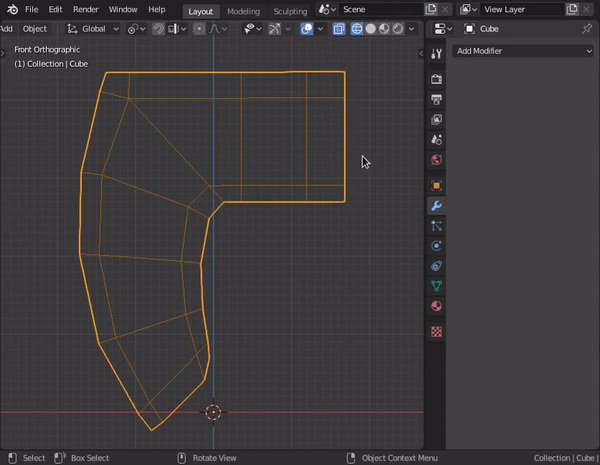Open the Object Data mesh properties tab

click(436, 286)
